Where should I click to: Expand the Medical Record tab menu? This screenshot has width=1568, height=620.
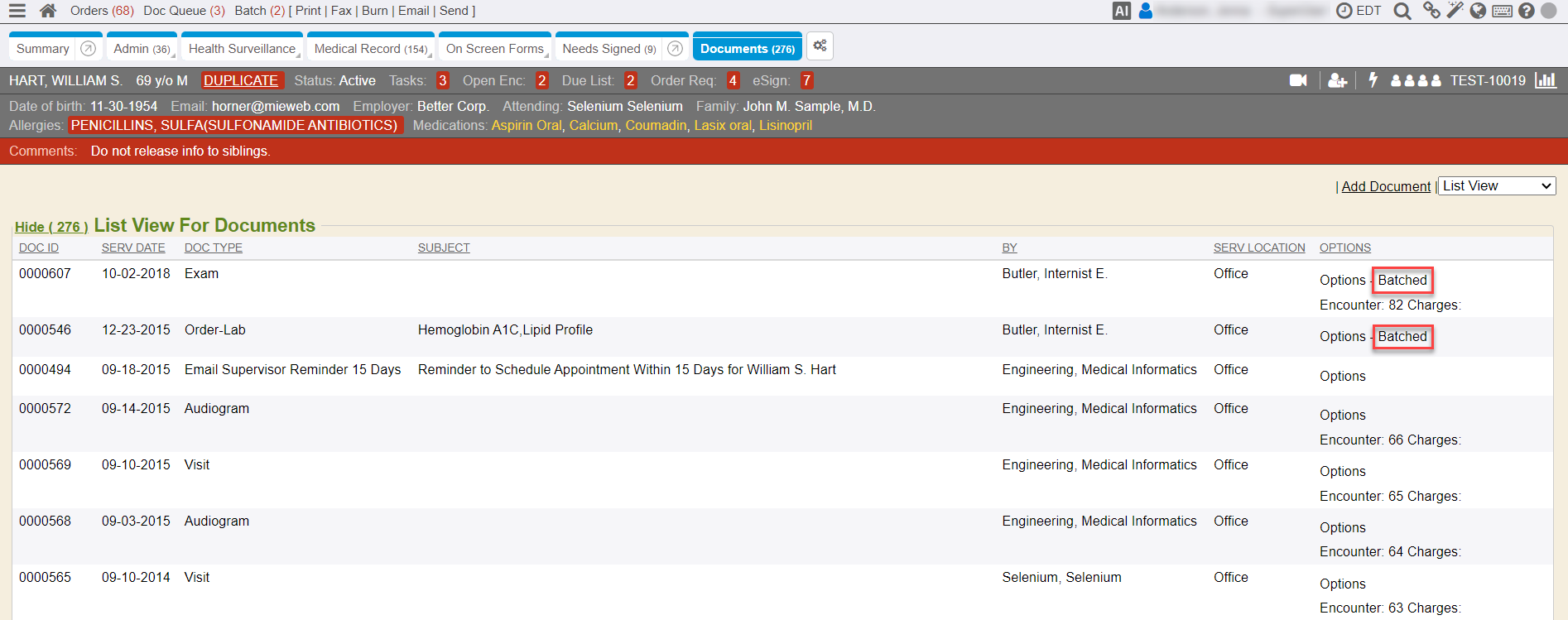pos(430,55)
